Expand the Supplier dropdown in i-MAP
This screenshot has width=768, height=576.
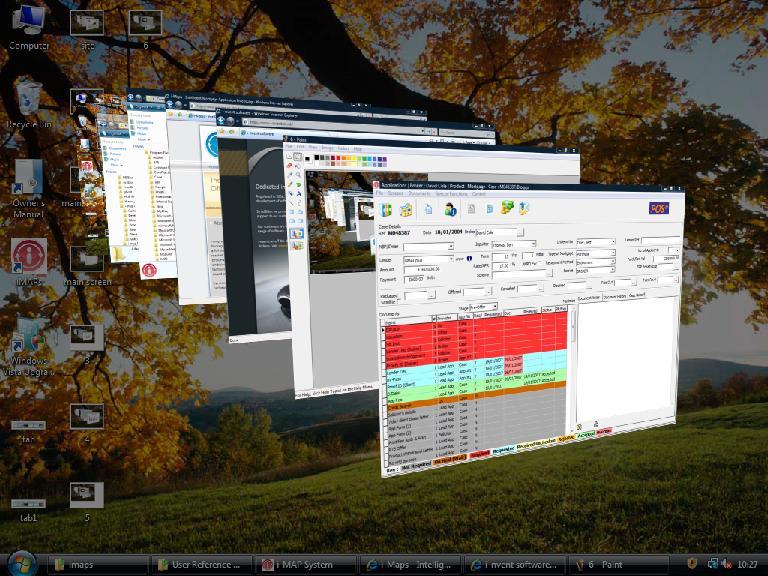[533, 243]
